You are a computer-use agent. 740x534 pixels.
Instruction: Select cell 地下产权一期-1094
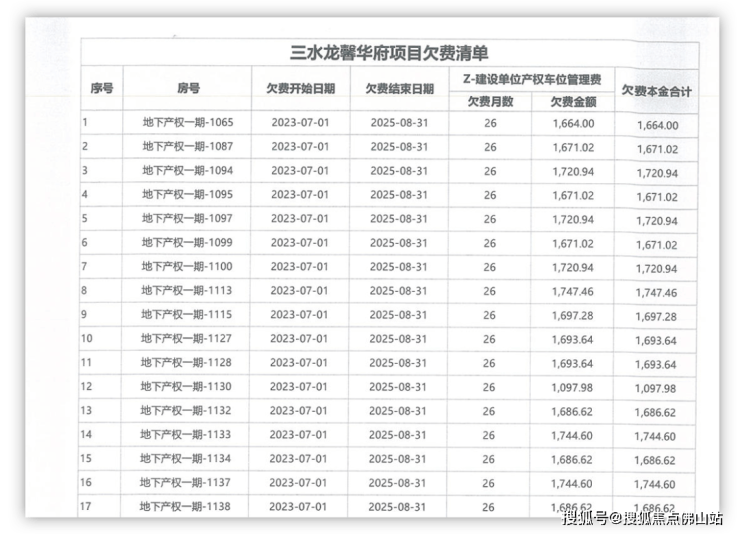pyautogui.click(x=187, y=170)
